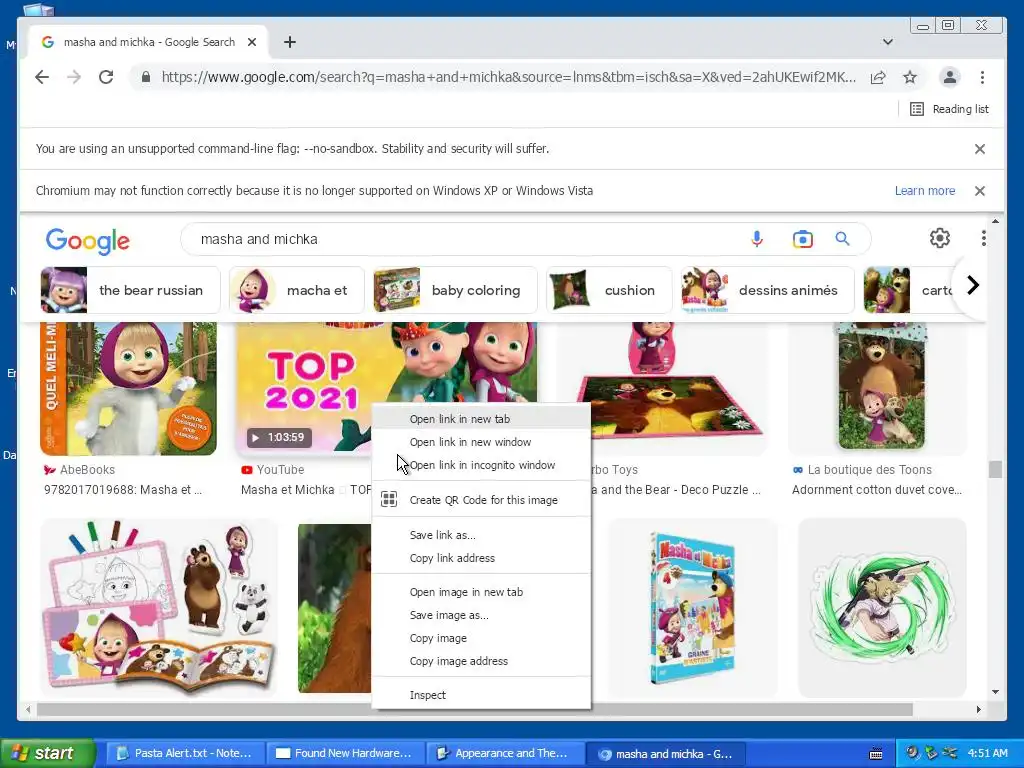Viewport: 1024px width, 768px height.
Task: Select the 'baby coloring' filter chip
Action: [455, 290]
